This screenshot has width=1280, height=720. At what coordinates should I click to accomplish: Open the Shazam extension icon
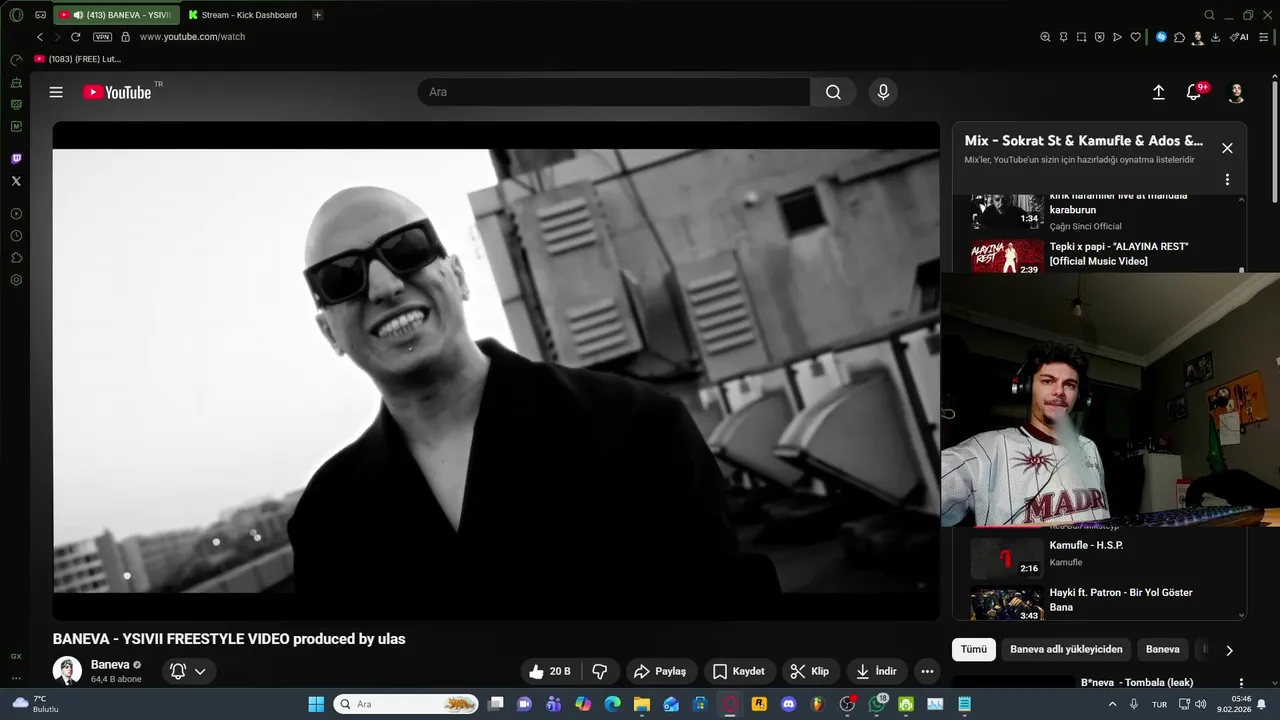pyautogui.click(x=1161, y=37)
